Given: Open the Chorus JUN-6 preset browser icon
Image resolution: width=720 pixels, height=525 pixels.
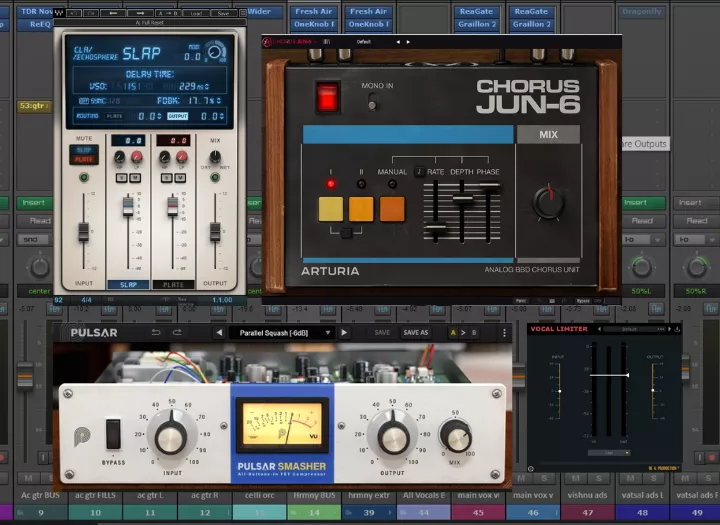Looking at the screenshot, I should point(326,42).
